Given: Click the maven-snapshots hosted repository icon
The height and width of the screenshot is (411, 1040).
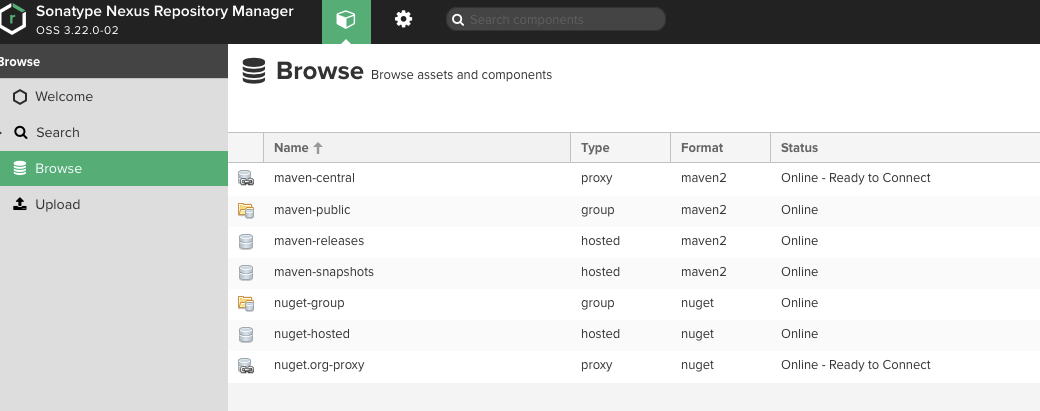Looking at the screenshot, I should tap(246, 272).
